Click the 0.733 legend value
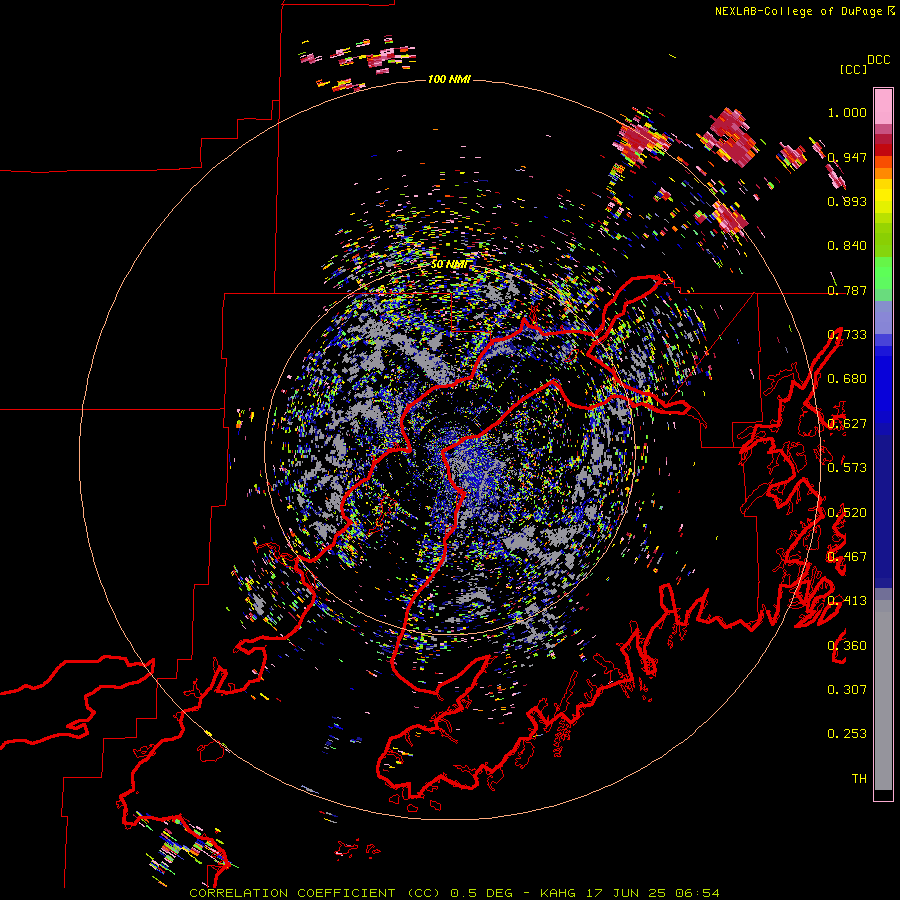 pos(847,335)
